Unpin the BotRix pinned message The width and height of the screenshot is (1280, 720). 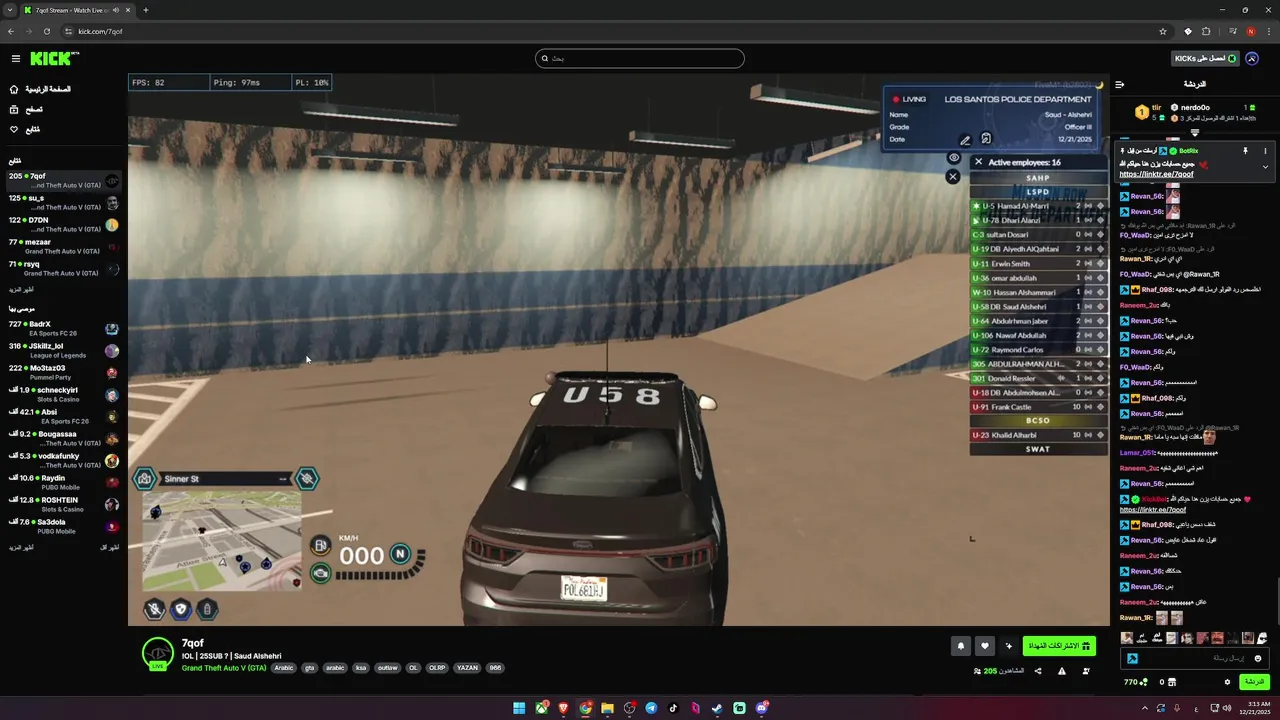click(1245, 151)
